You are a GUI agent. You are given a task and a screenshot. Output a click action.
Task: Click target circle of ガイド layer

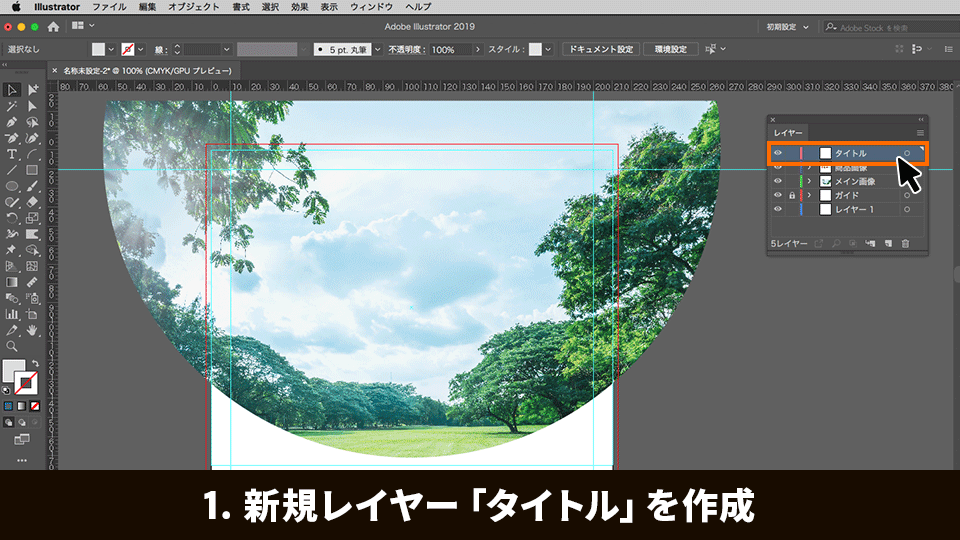click(907, 195)
